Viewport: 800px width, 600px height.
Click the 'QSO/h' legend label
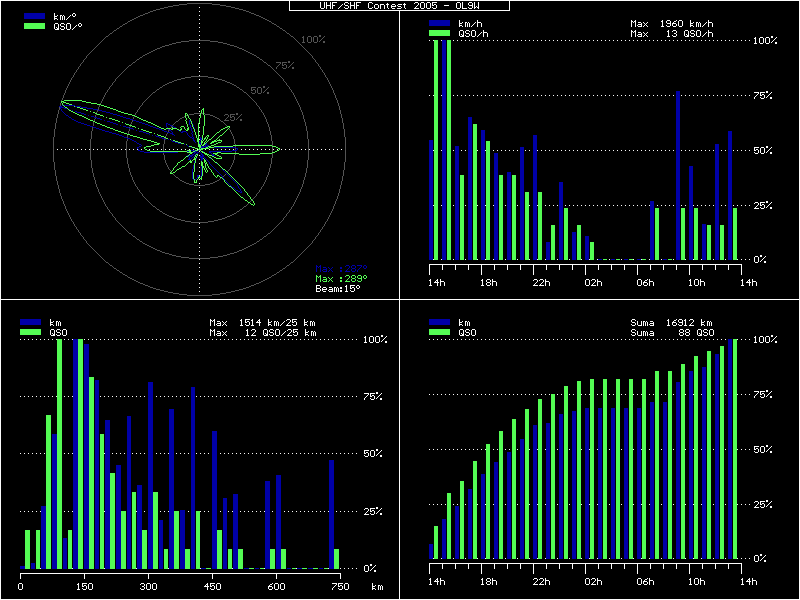click(473, 34)
